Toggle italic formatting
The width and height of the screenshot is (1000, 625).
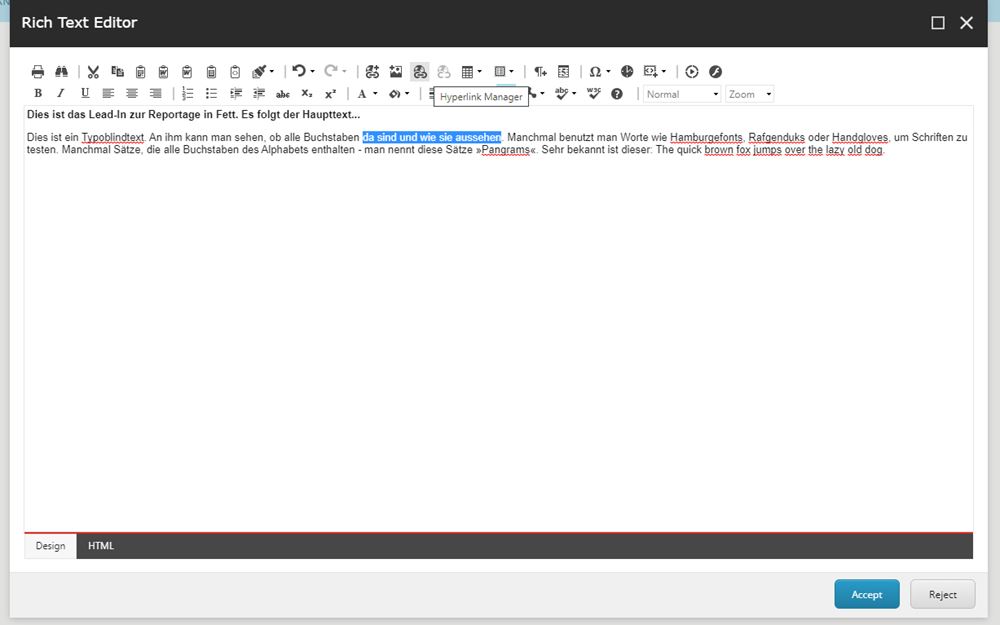tap(61, 94)
